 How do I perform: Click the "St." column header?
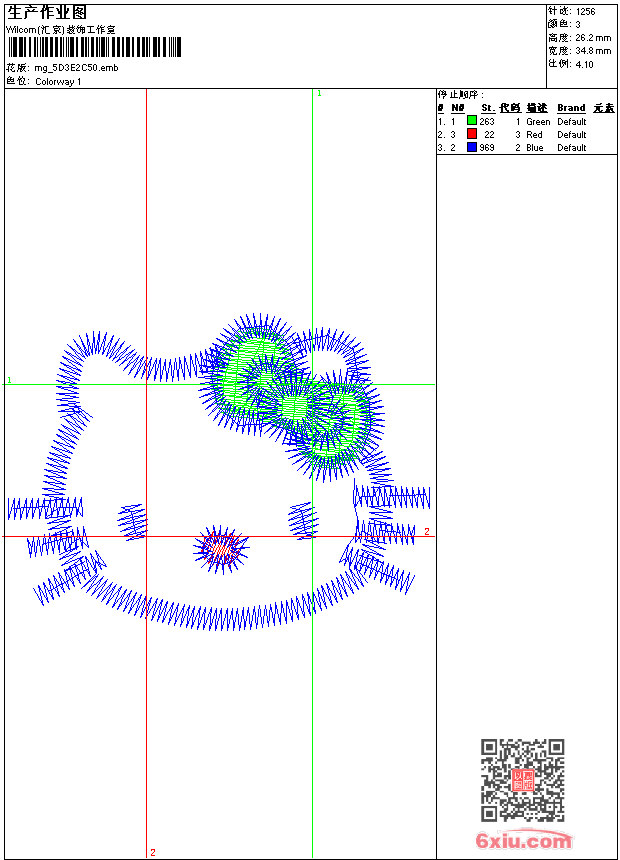tap(488, 108)
